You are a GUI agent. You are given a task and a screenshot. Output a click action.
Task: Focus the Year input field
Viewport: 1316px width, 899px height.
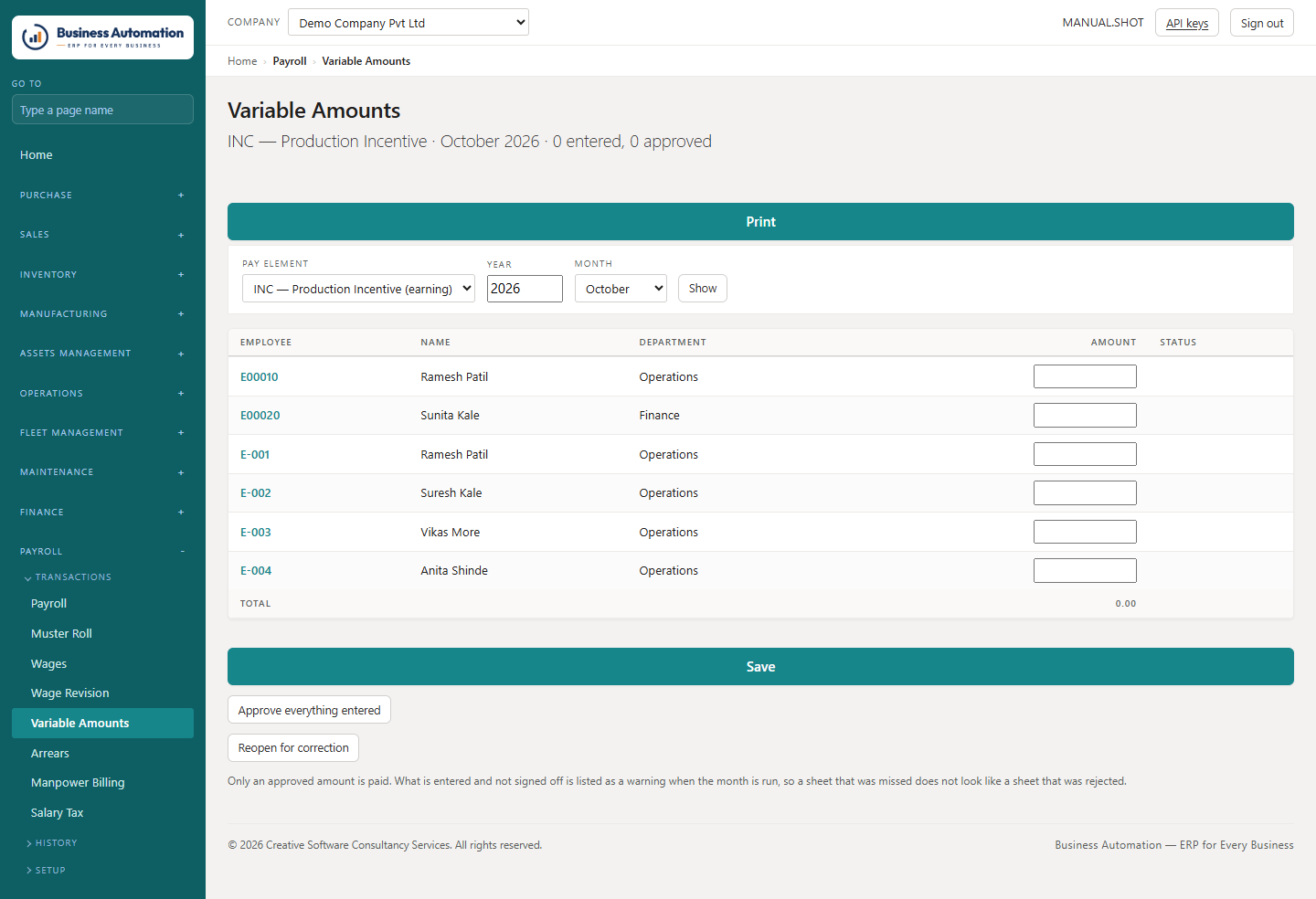pos(525,289)
